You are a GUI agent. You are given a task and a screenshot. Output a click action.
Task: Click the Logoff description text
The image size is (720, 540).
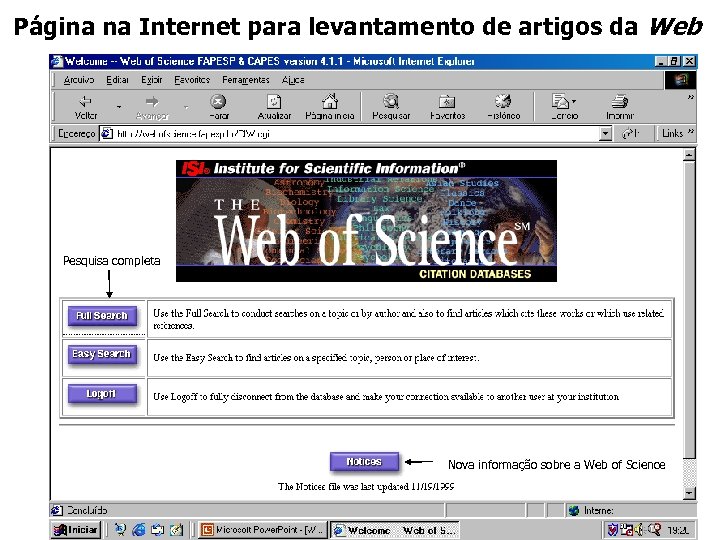(386, 396)
